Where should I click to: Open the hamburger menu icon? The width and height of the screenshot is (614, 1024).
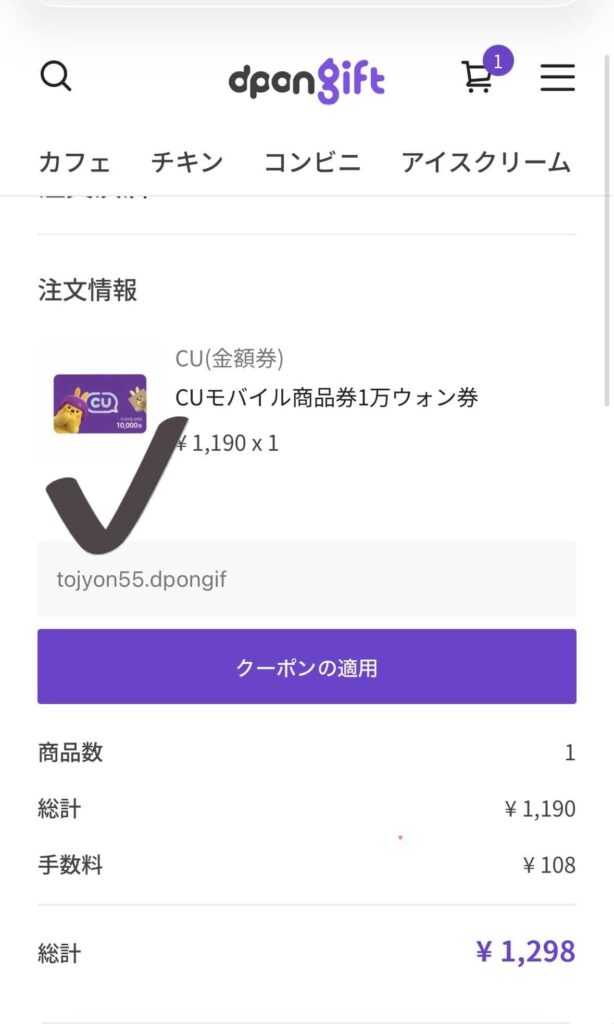(557, 78)
